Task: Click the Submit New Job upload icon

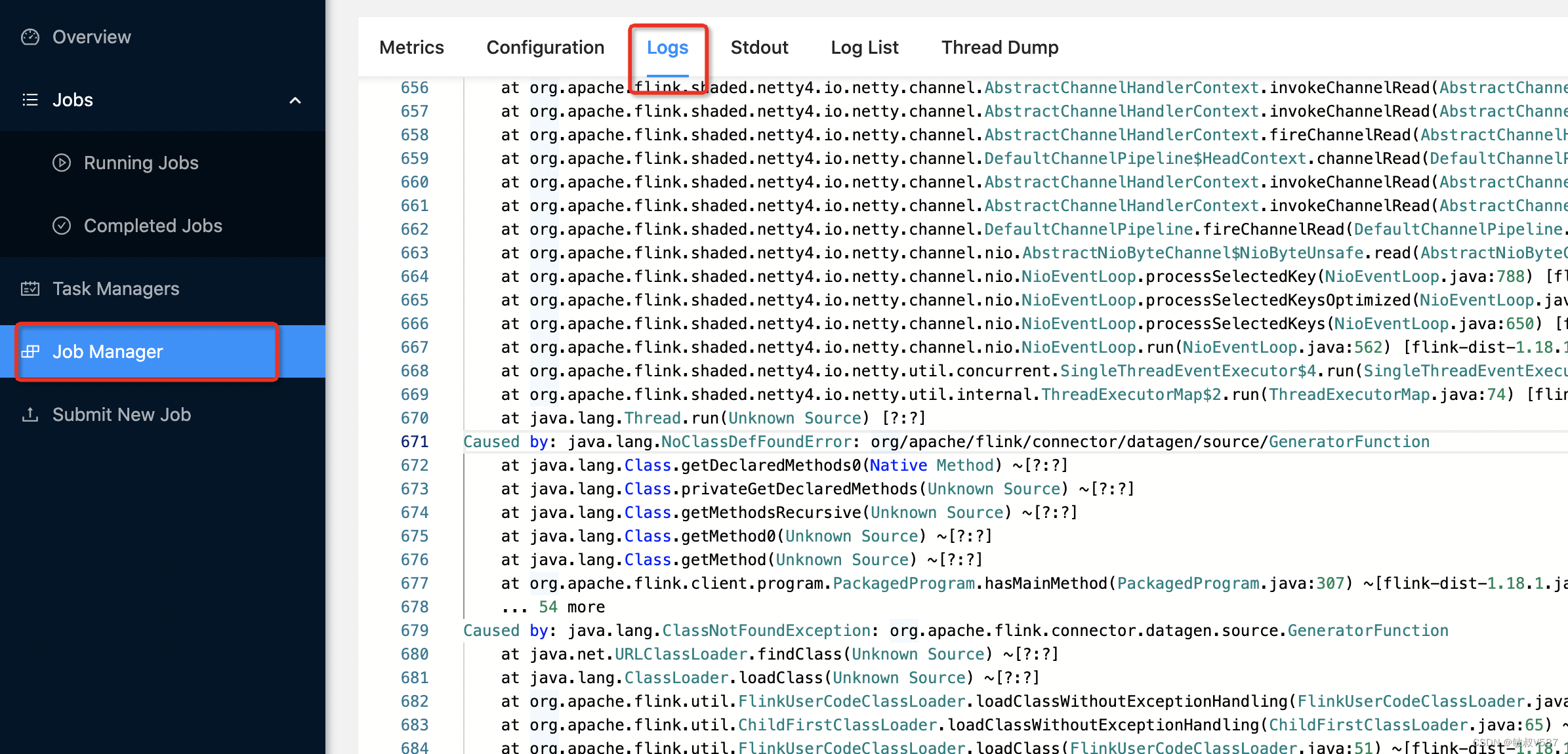Action: 30,414
